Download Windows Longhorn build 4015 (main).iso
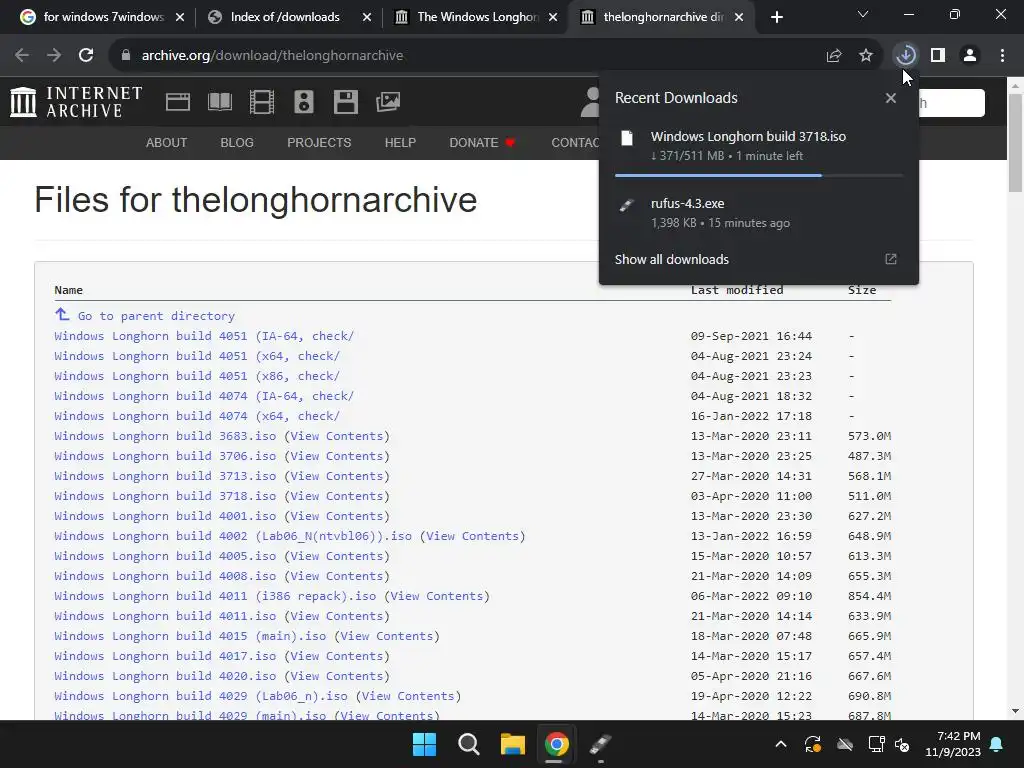The width and height of the screenshot is (1024, 768). click(190, 636)
